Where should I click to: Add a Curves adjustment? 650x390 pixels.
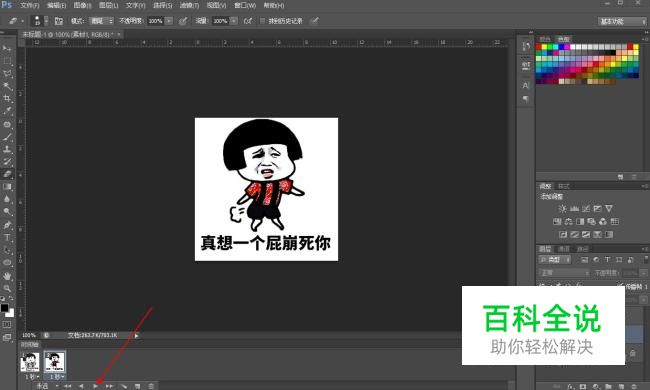(x=586, y=208)
